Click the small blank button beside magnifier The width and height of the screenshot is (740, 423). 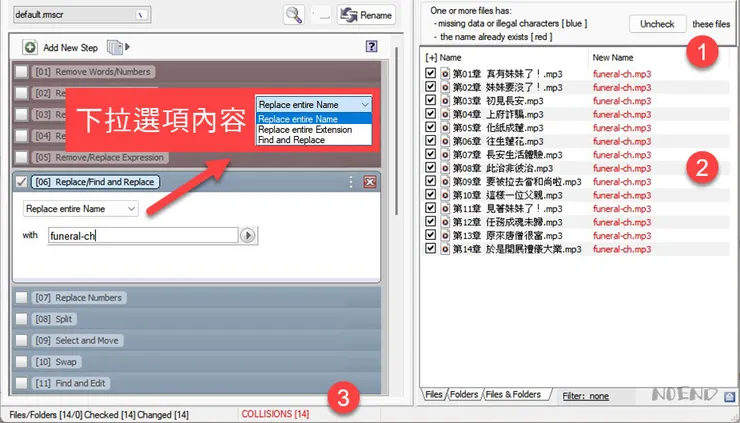(321, 15)
